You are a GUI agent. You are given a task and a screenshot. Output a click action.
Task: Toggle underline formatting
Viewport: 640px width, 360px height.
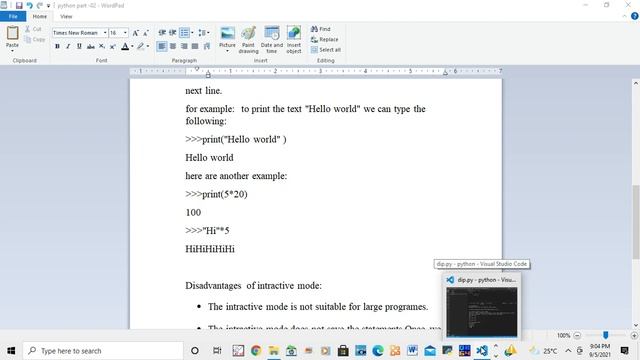click(79, 46)
